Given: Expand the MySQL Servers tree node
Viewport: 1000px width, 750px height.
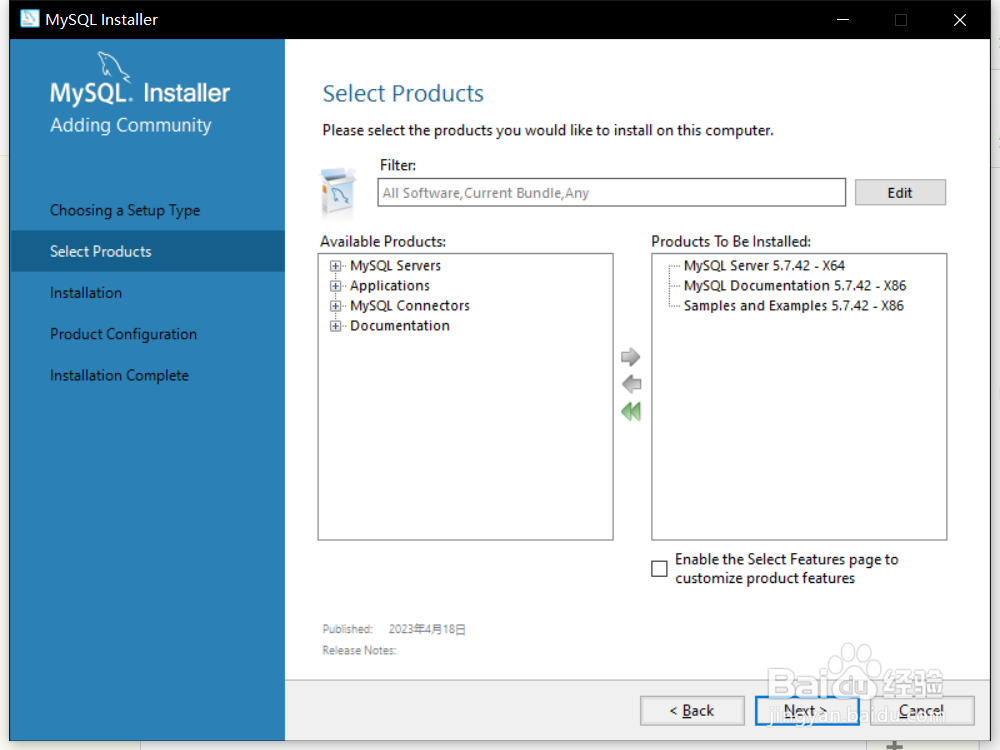Looking at the screenshot, I should click(335, 266).
